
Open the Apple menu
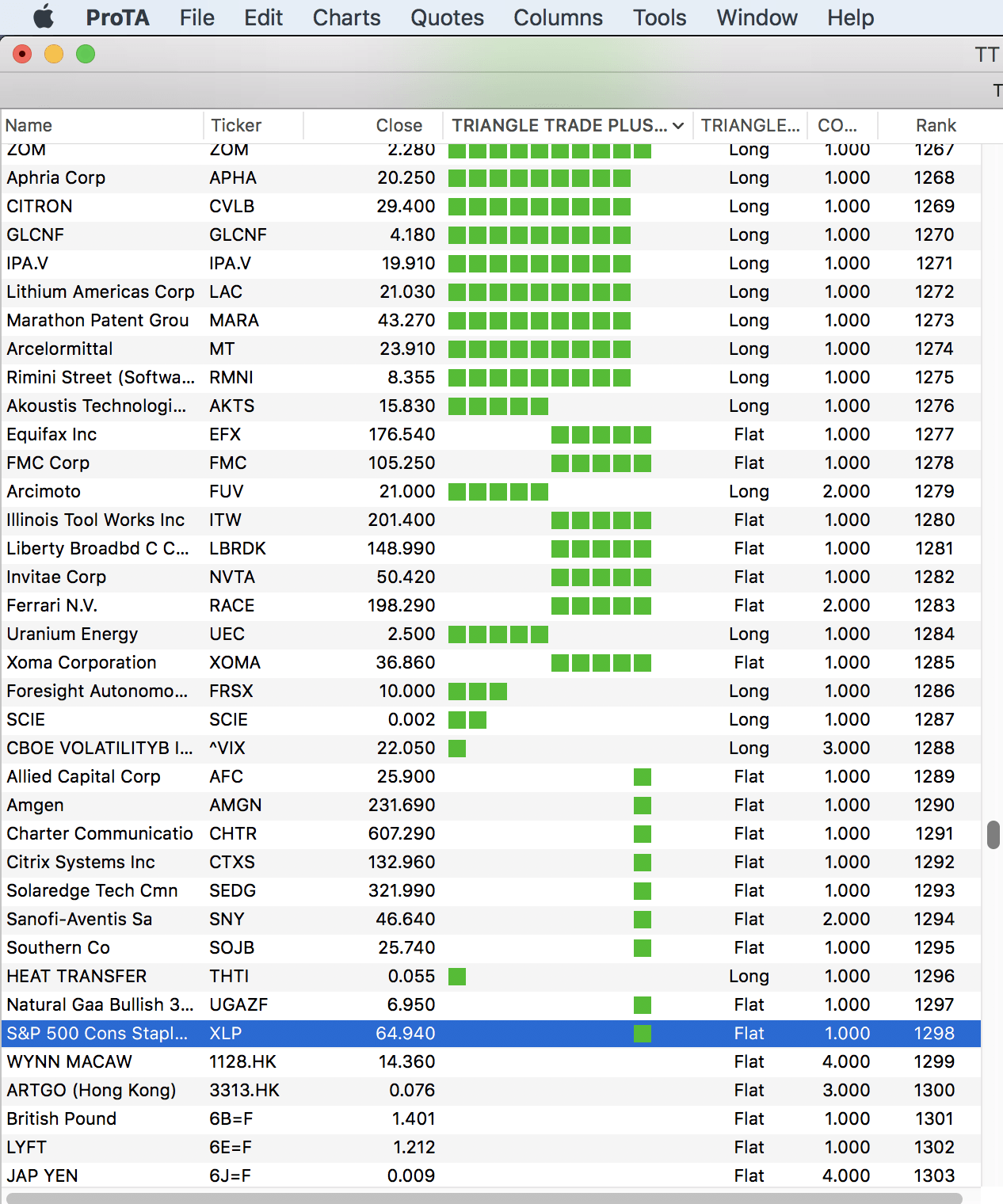44,17
